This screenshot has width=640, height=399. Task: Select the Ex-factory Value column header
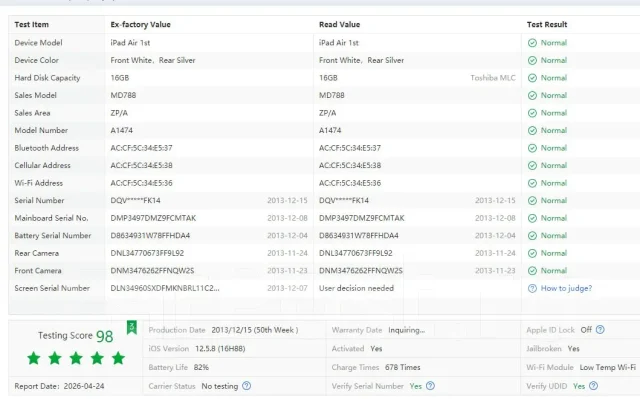click(140, 24)
